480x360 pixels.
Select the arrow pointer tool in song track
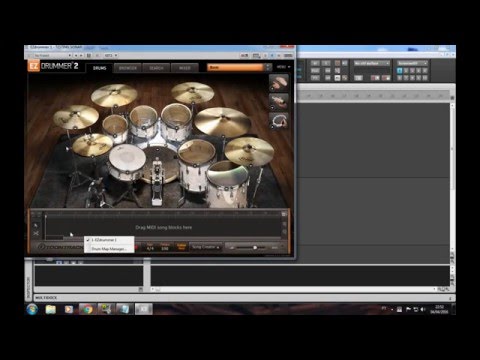click(36, 225)
